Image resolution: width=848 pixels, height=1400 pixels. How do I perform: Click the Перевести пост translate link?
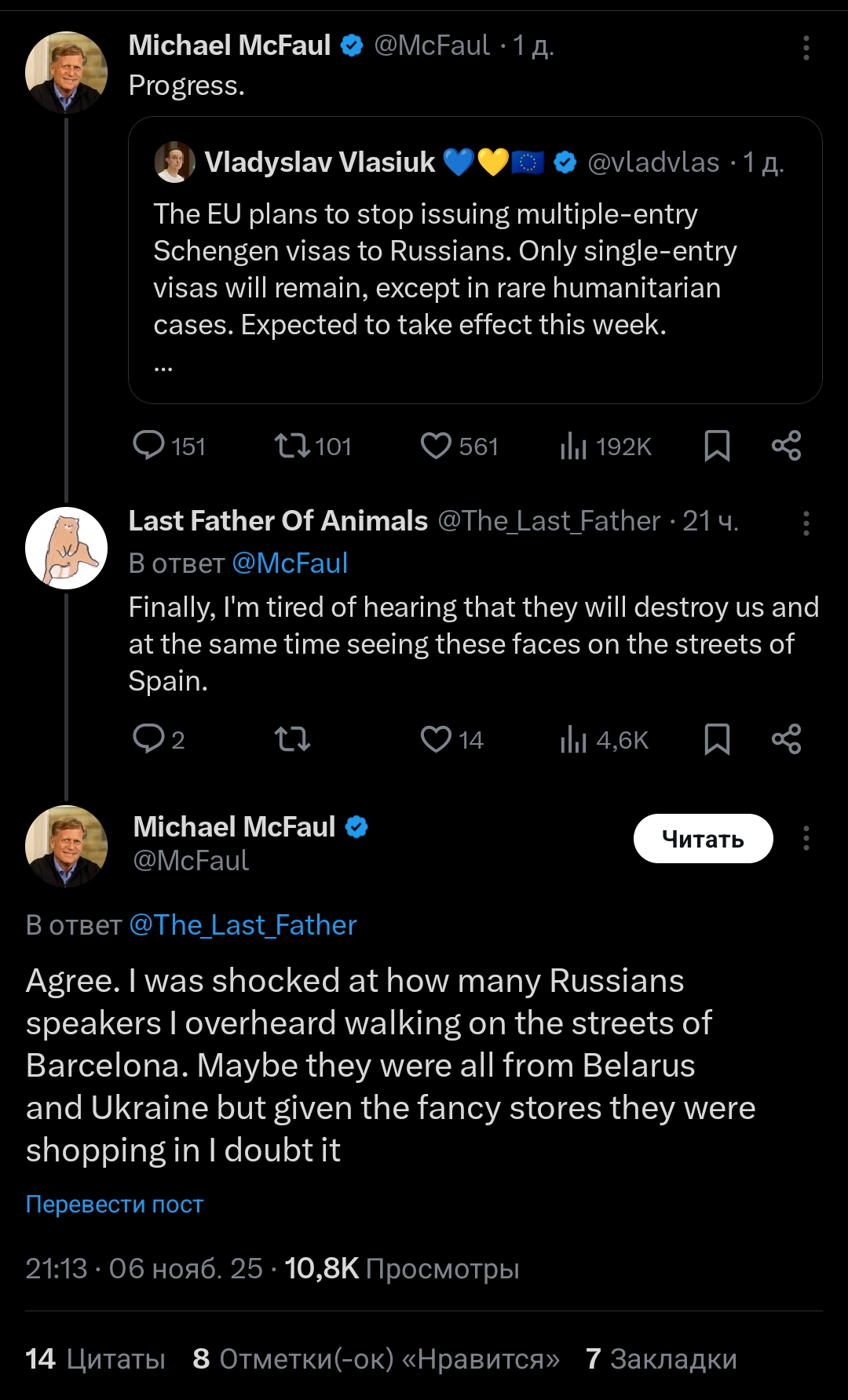point(115,1204)
